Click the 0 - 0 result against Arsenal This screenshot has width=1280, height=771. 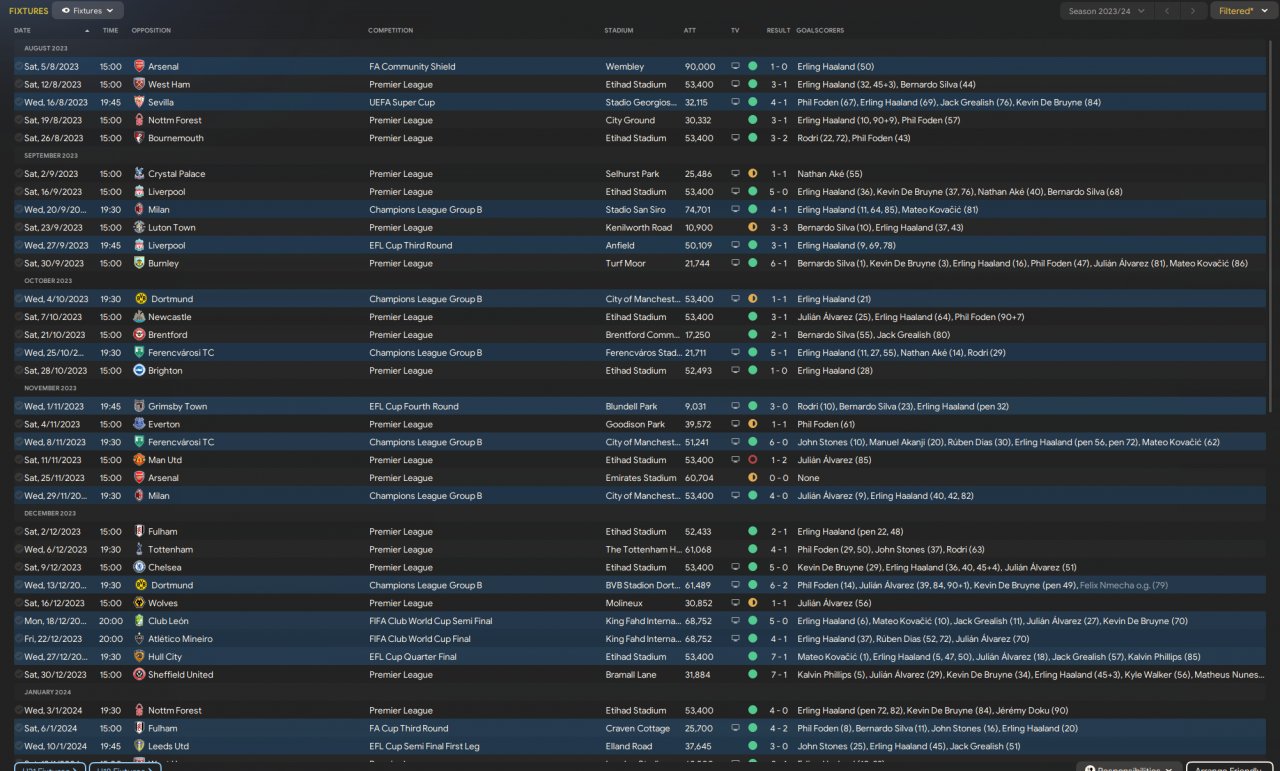(x=778, y=478)
